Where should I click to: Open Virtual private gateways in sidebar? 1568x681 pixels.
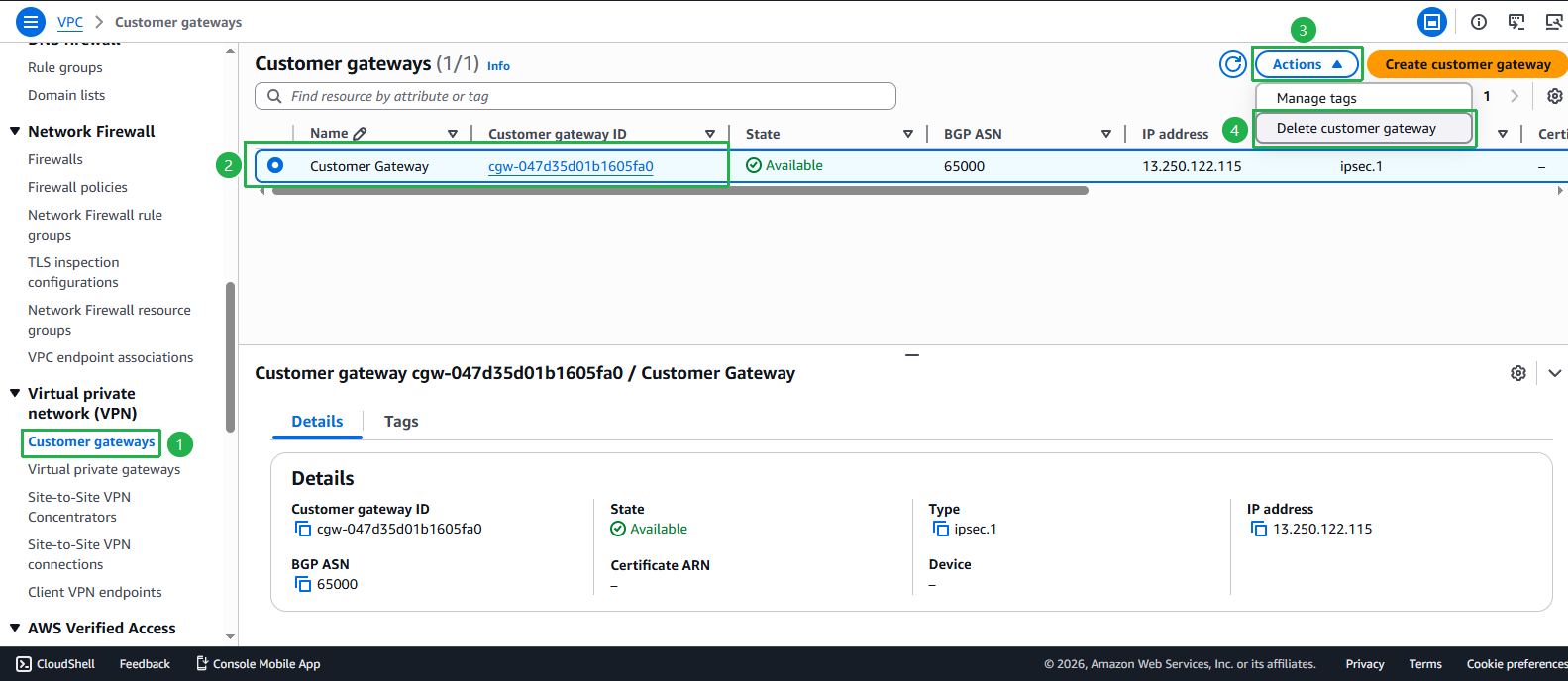coord(104,469)
